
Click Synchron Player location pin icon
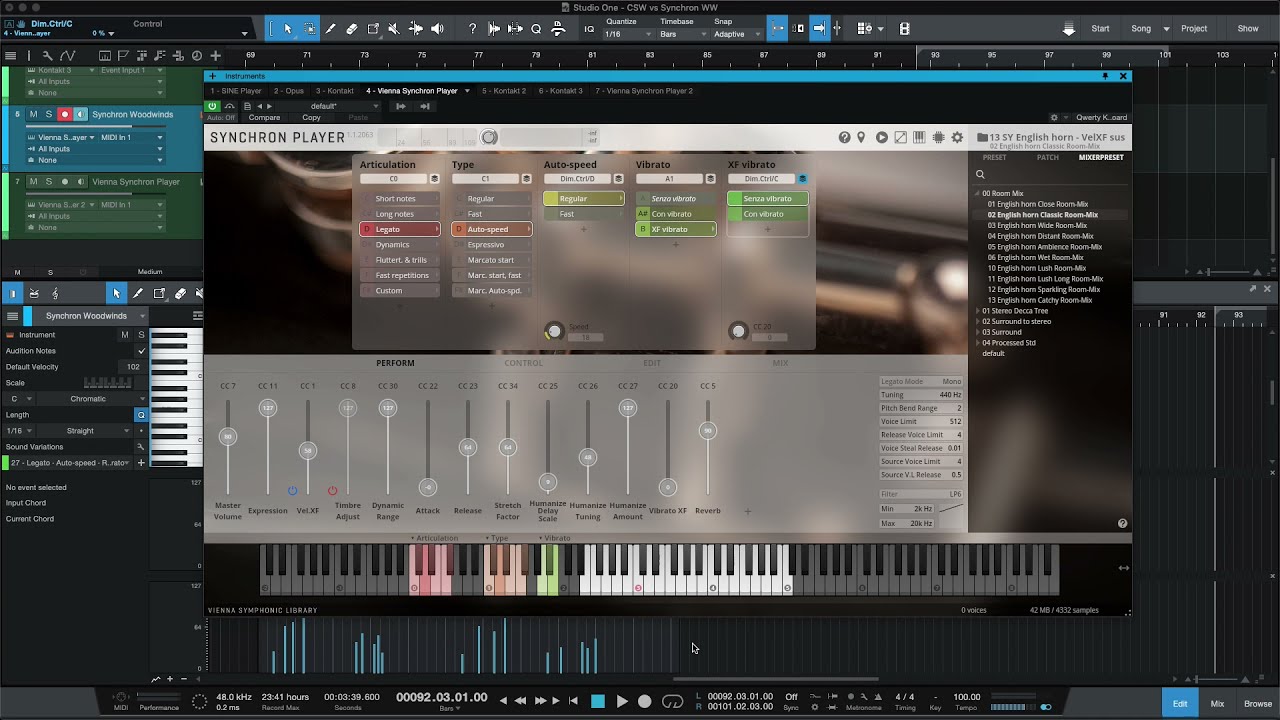[x=861, y=137]
